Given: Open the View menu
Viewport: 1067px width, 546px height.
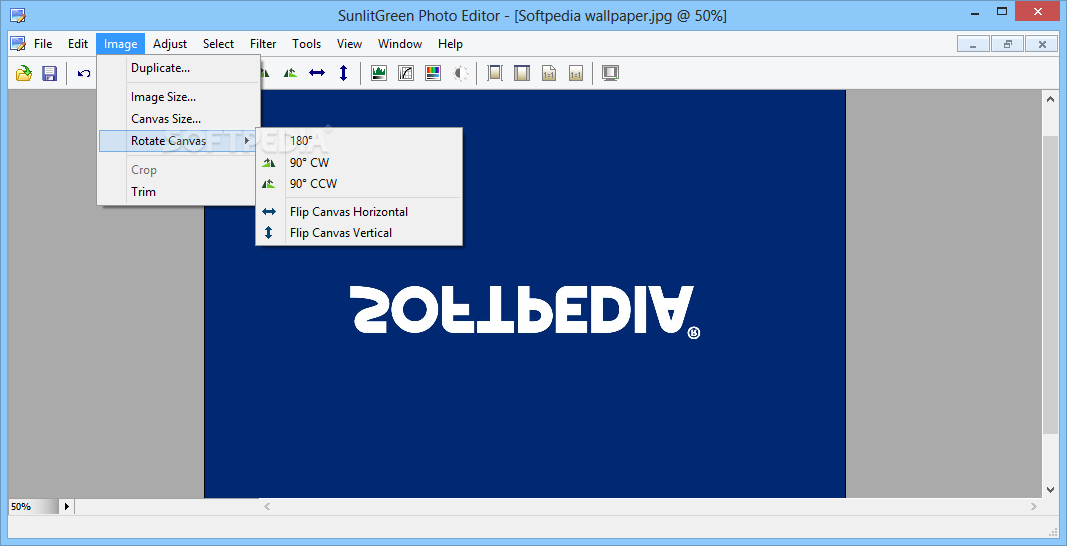Looking at the screenshot, I should click(349, 44).
